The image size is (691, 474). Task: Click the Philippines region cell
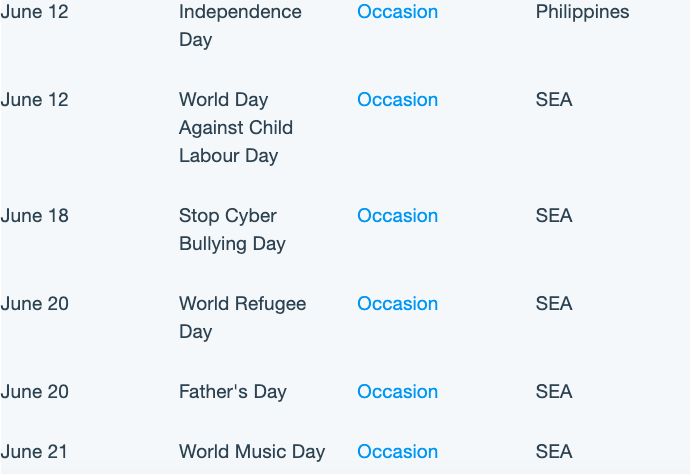point(582,12)
